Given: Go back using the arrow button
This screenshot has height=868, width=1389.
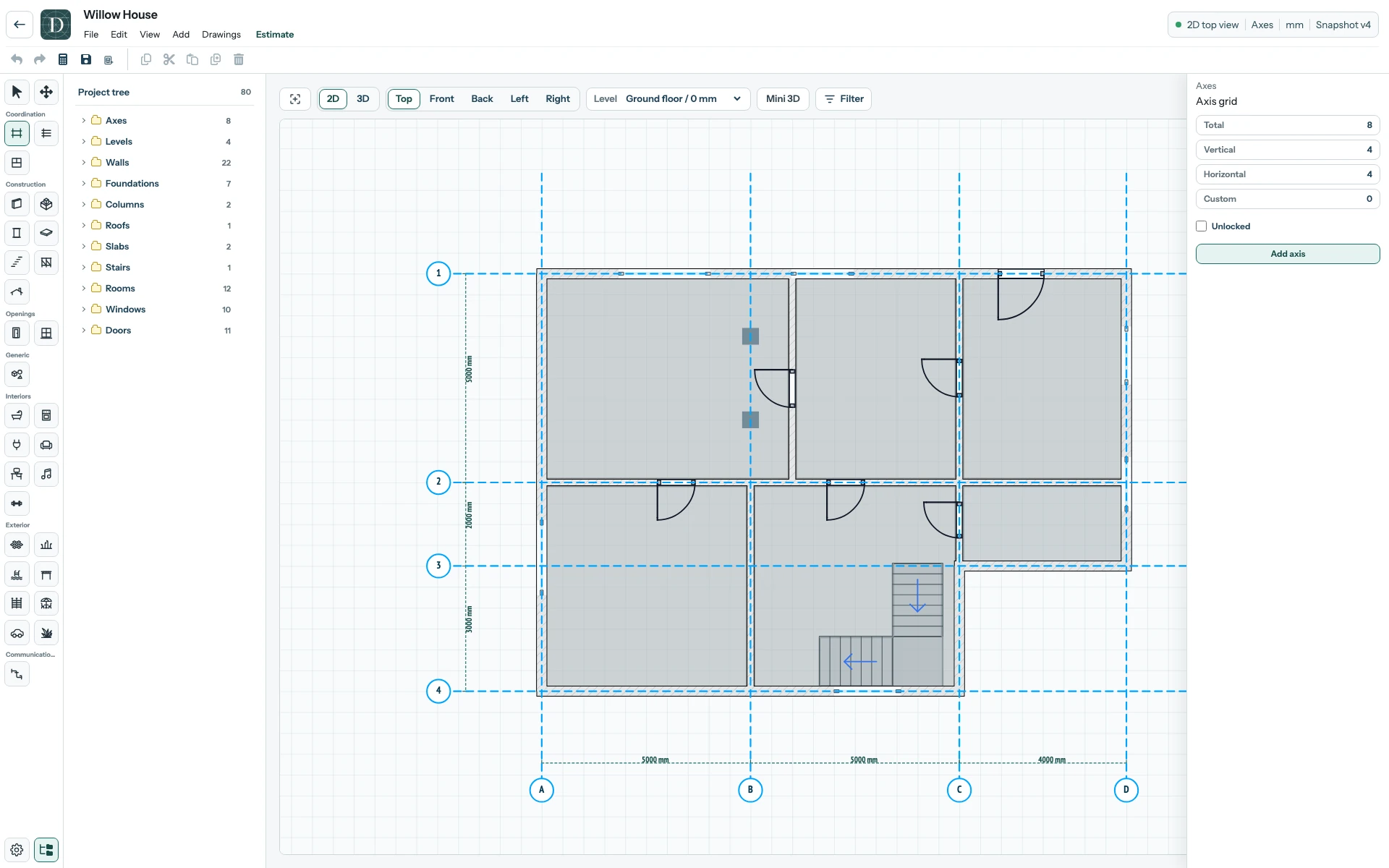Looking at the screenshot, I should pyautogui.click(x=20, y=25).
